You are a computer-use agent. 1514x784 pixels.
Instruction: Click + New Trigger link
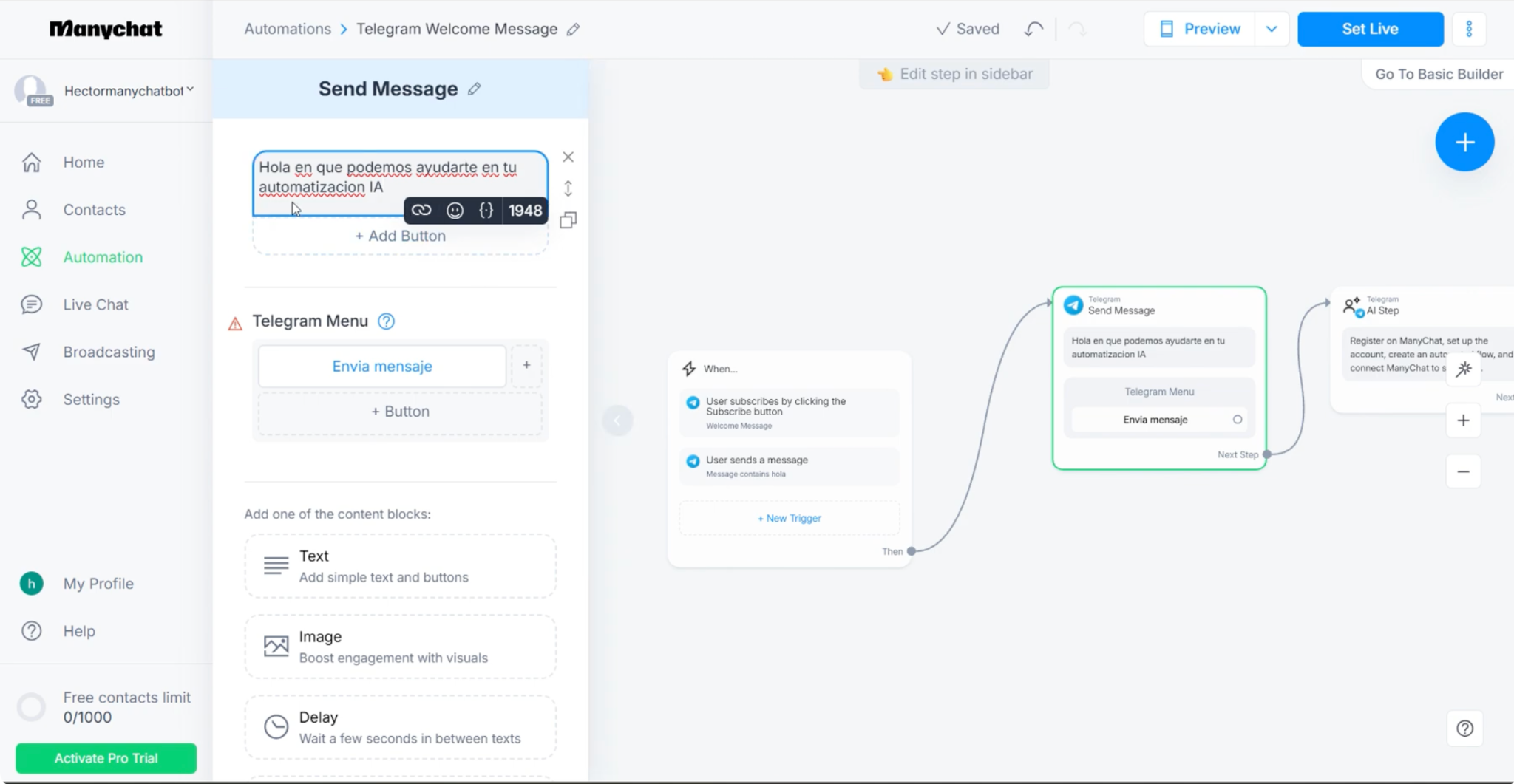[x=789, y=518]
